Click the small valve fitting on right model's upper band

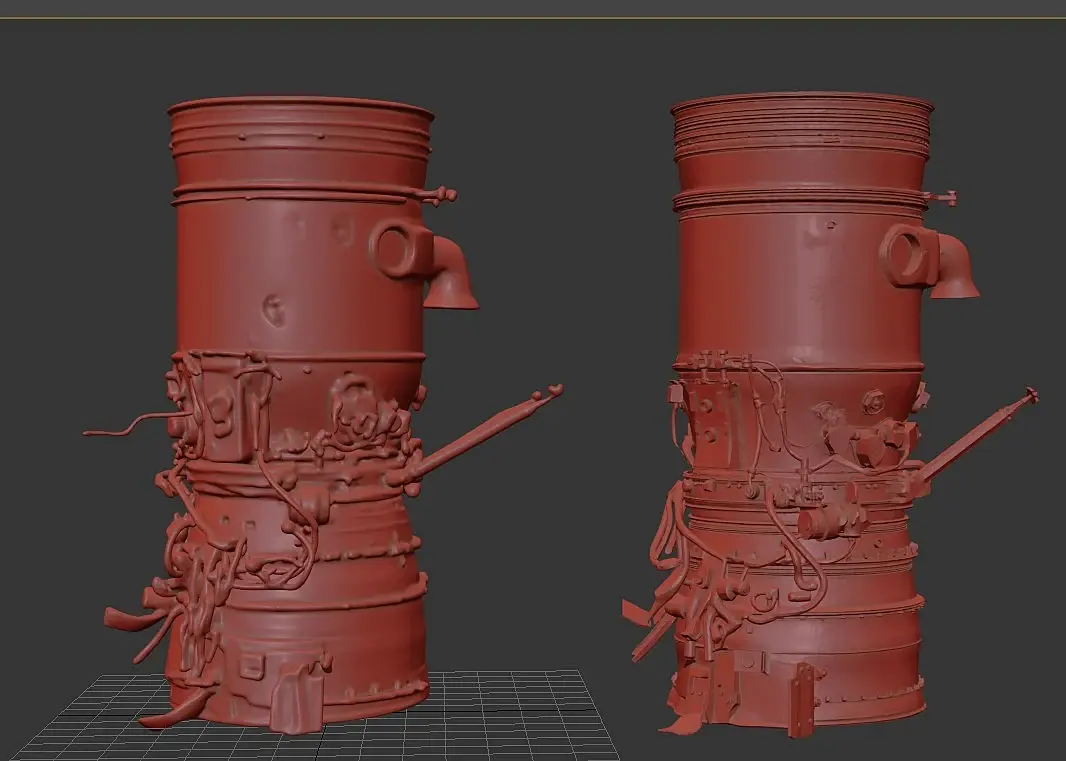click(942, 198)
